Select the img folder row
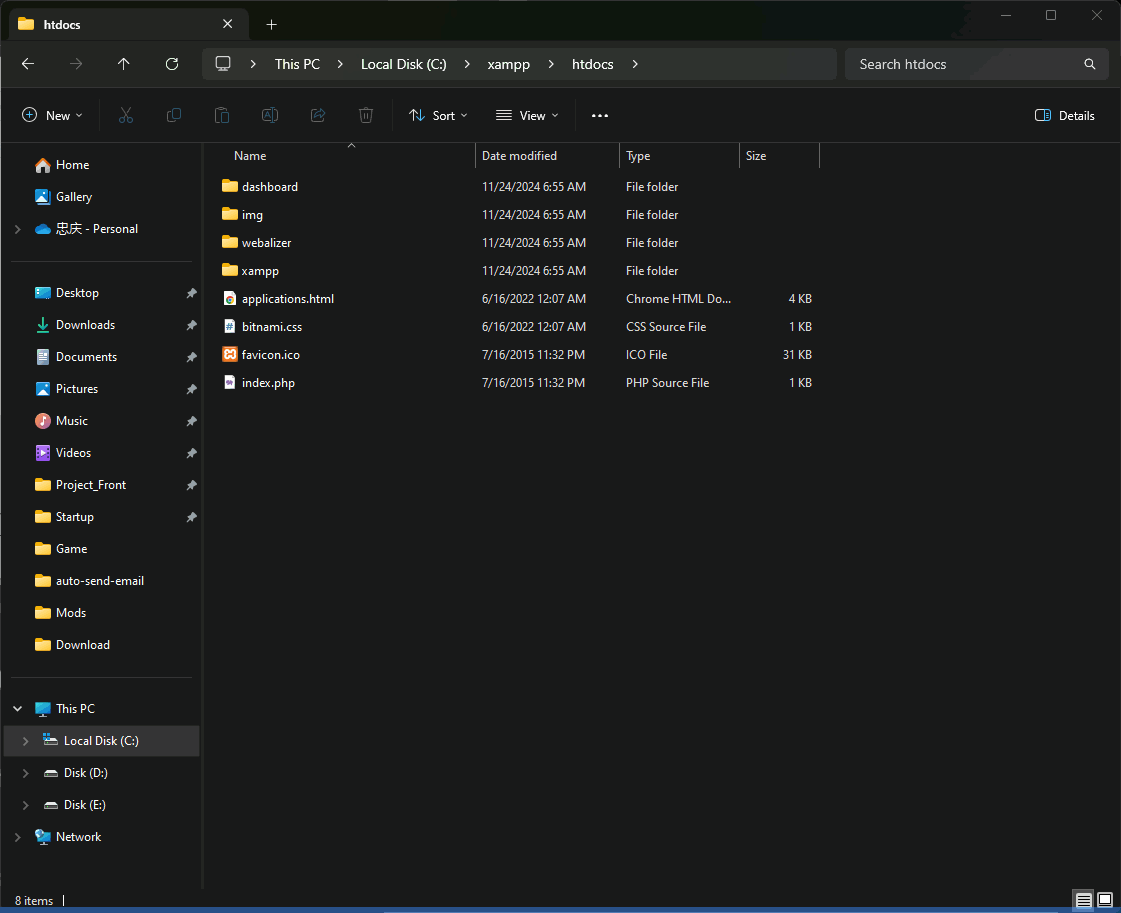1121x913 pixels. pyautogui.click(x=518, y=214)
